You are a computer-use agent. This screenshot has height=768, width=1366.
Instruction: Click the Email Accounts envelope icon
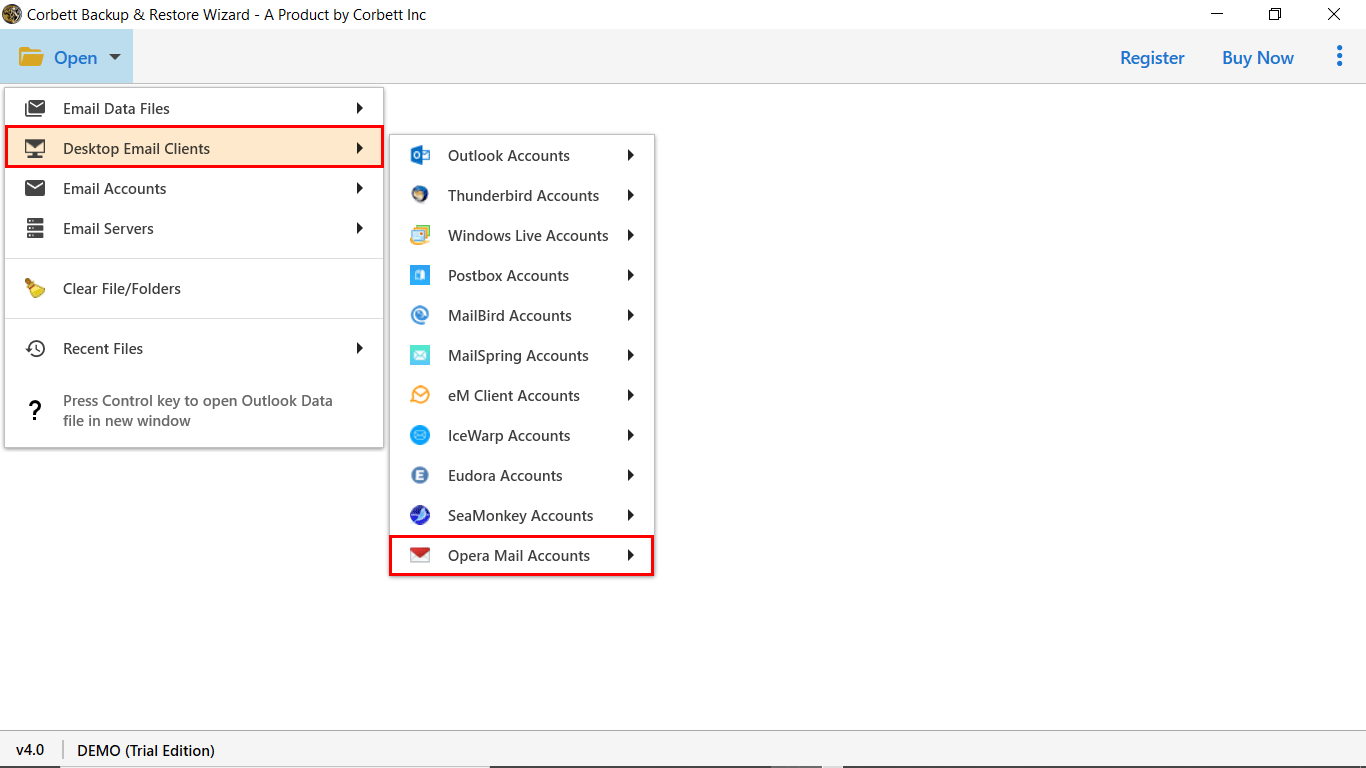point(35,188)
